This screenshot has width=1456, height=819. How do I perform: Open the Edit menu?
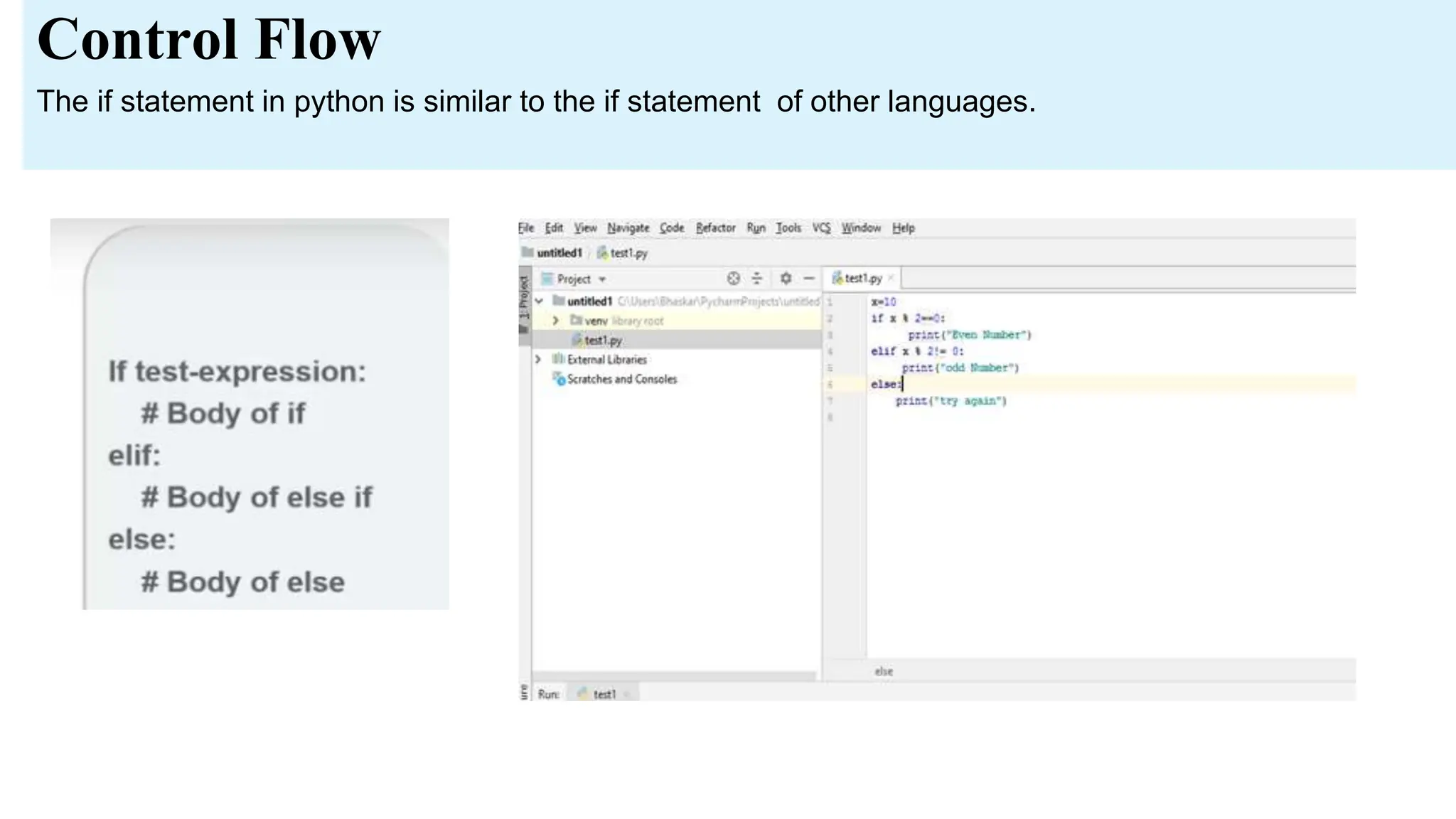[x=554, y=228]
